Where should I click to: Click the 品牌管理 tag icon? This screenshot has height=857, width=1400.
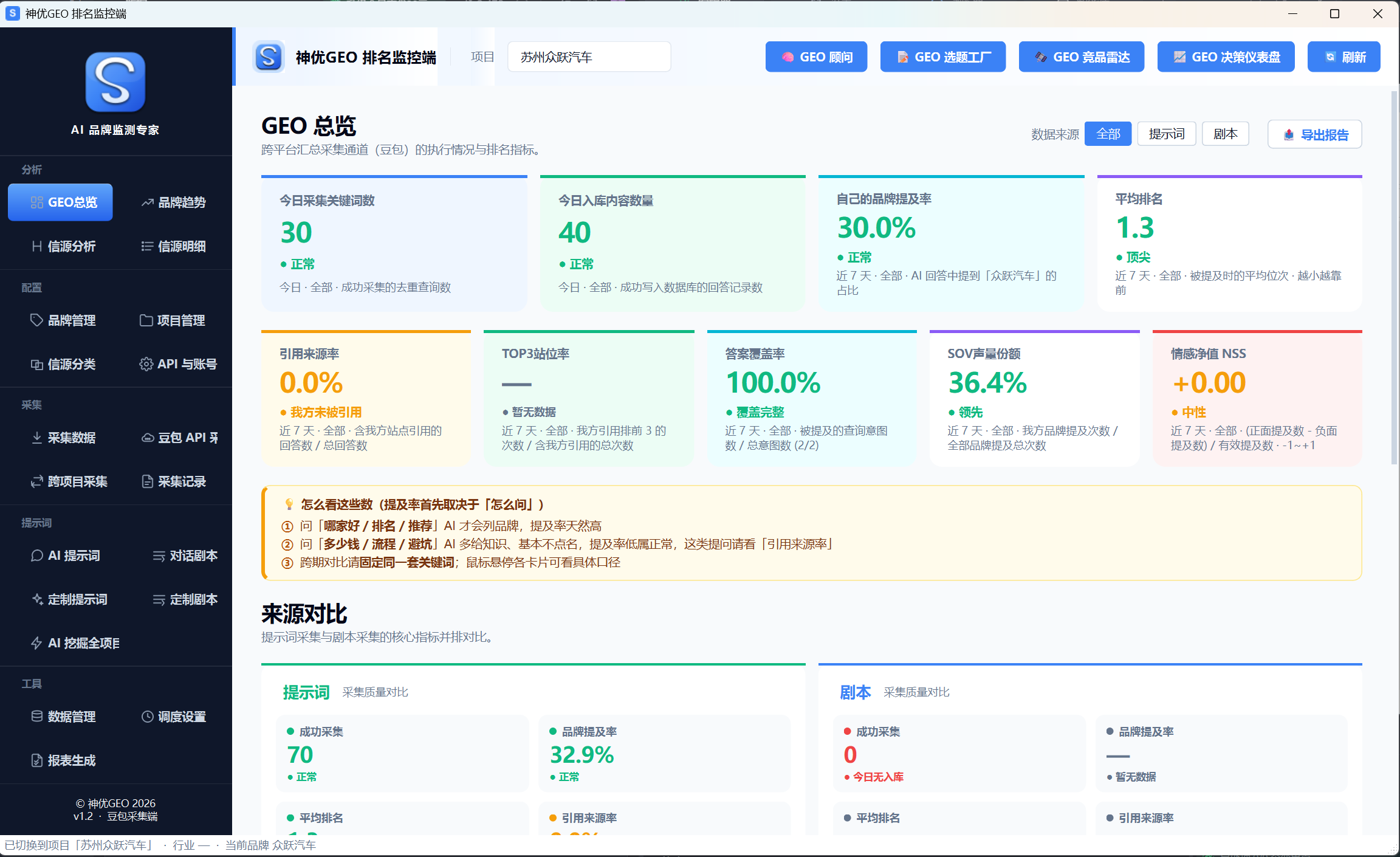click(x=36, y=320)
